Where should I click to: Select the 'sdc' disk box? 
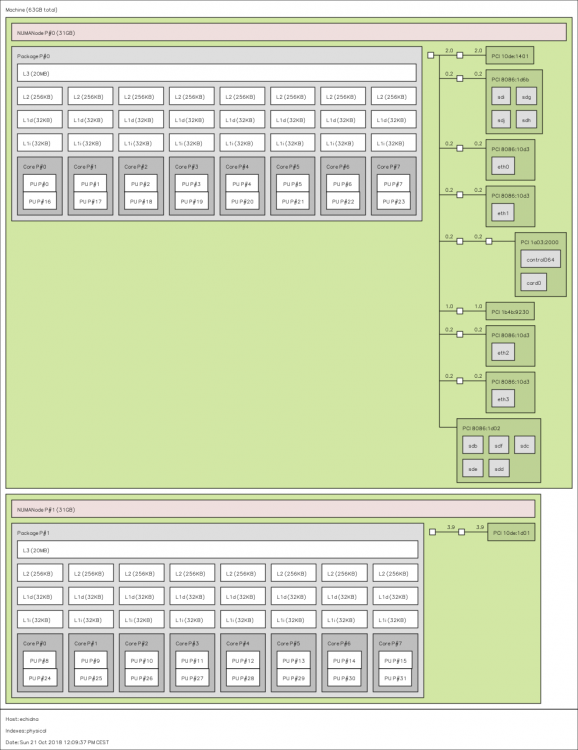(524, 445)
